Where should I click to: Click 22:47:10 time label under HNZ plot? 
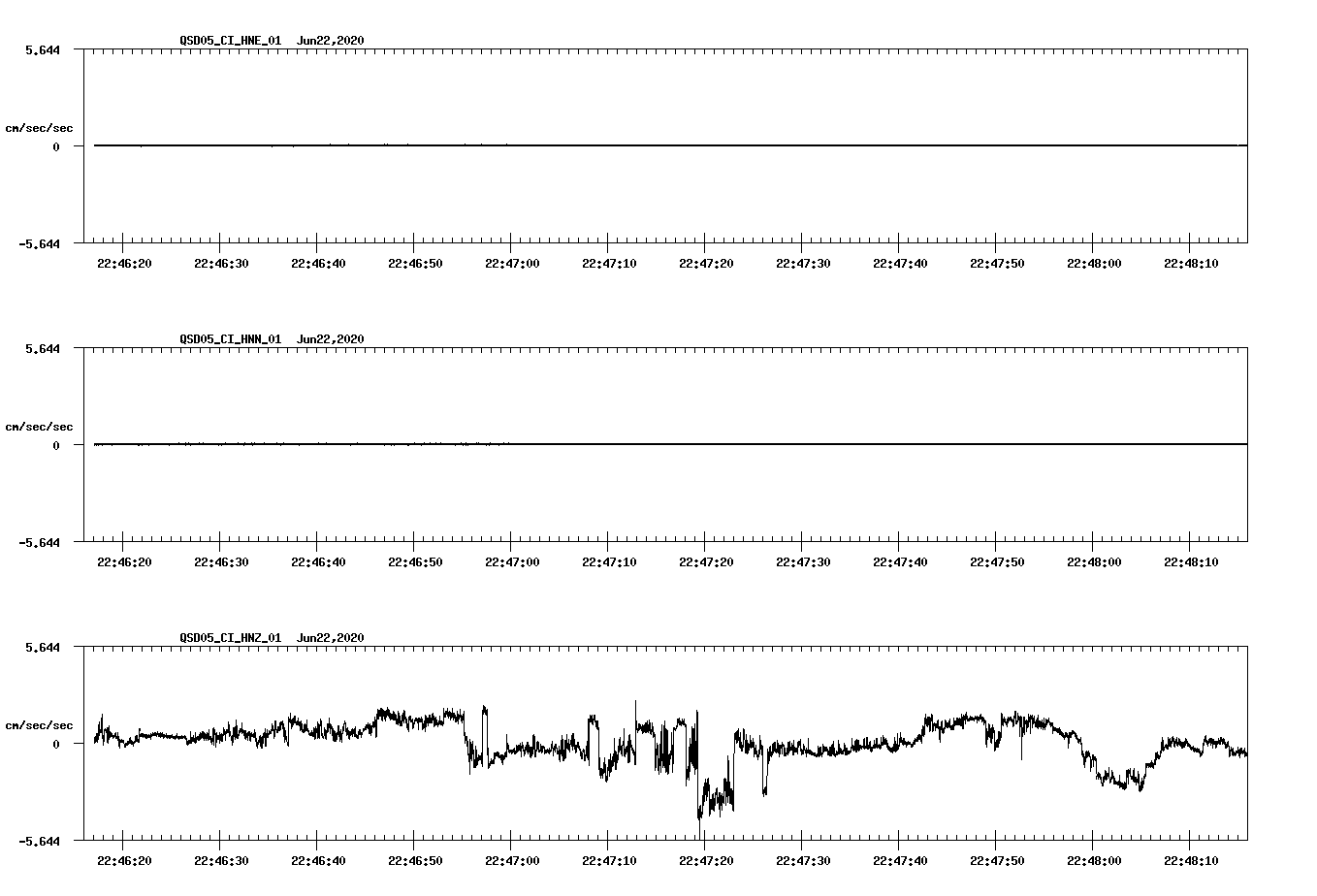pos(609,860)
